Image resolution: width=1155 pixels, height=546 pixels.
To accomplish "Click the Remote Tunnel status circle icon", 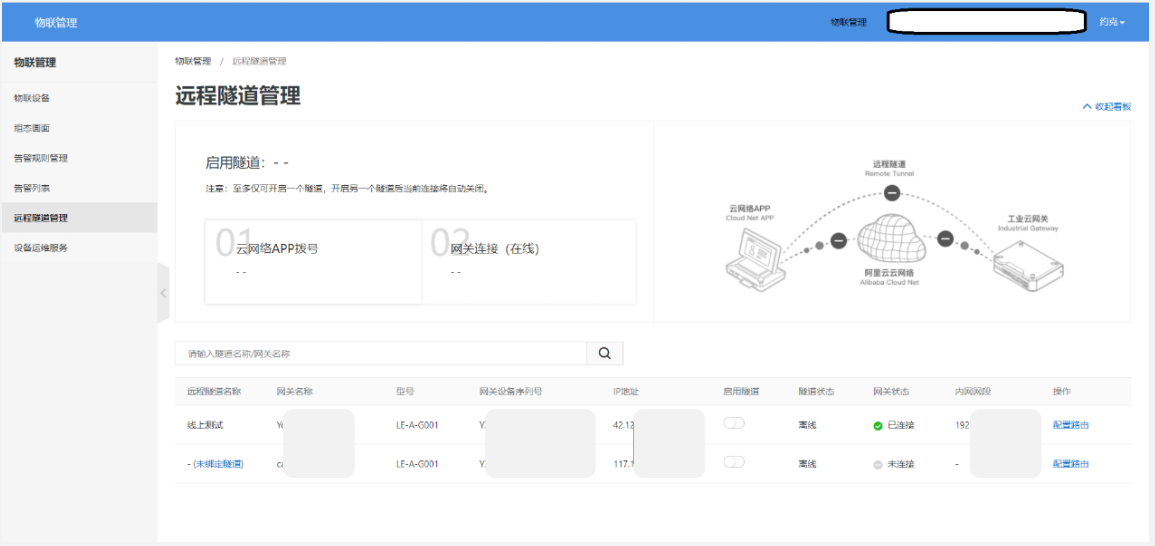I will click(x=892, y=194).
